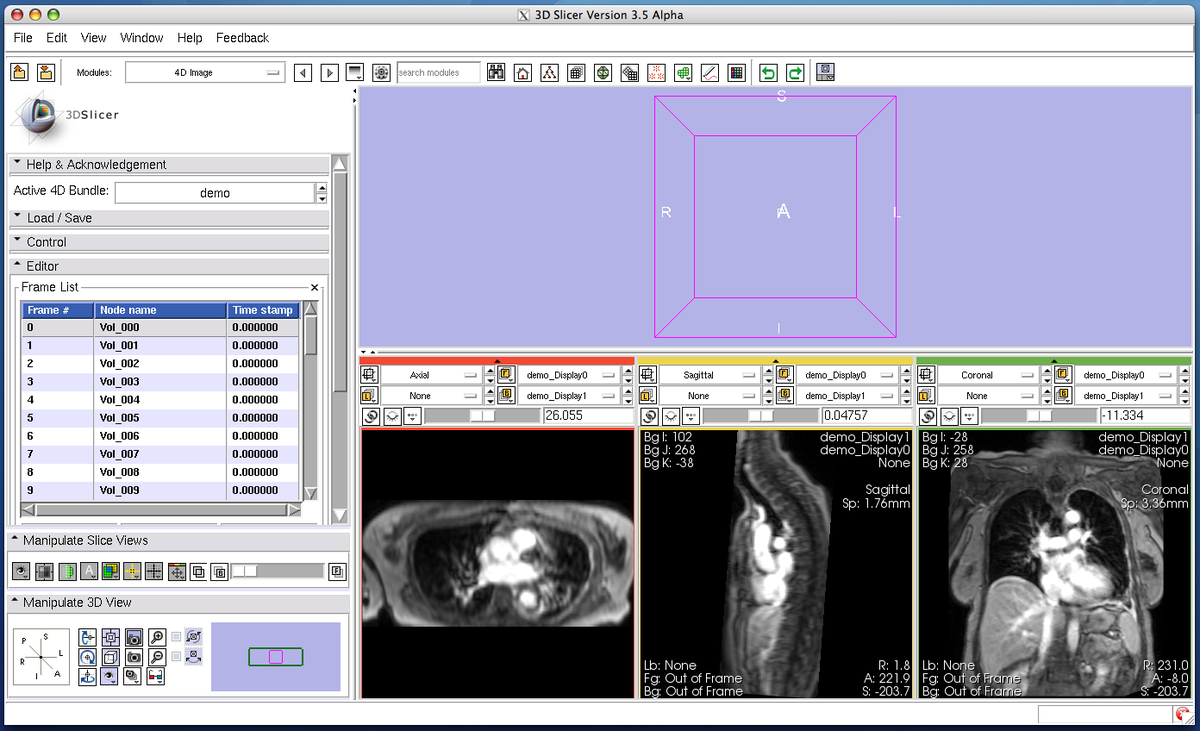This screenshot has width=1200, height=731.
Task: Click the Redo arrow icon in the toolbar
Action: [794, 72]
